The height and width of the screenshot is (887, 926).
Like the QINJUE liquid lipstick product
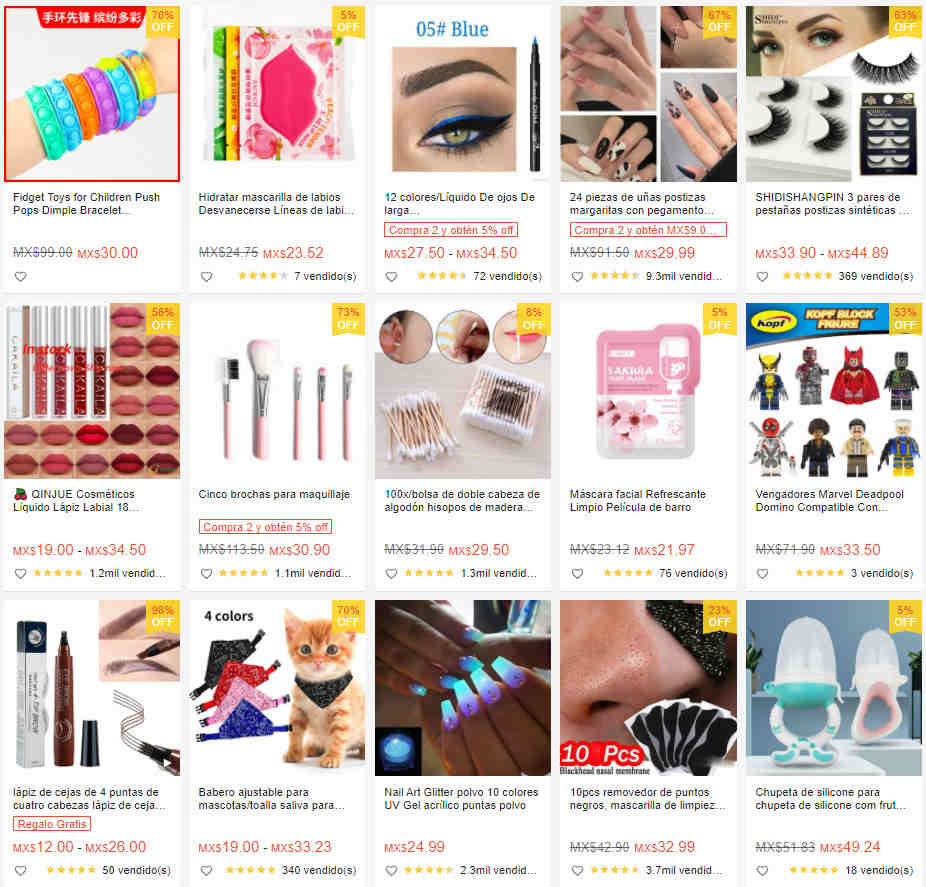pyautogui.click(x=21, y=573)
